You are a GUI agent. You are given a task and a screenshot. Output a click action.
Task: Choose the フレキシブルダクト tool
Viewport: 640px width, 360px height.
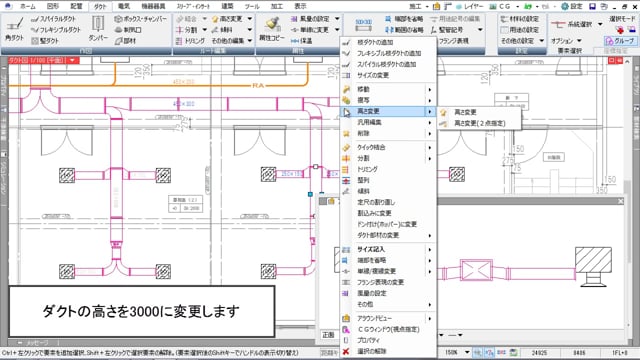(56, 30)
